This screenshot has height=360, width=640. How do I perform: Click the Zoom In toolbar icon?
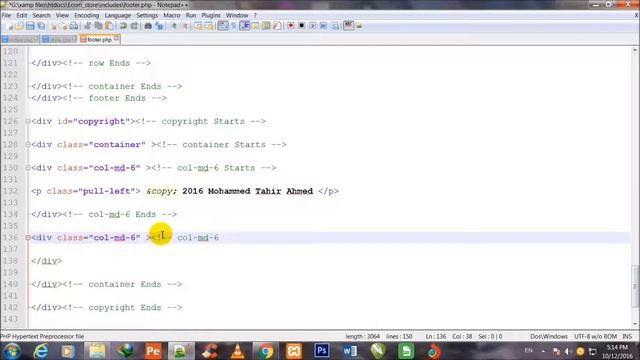[x=174, y=26]
